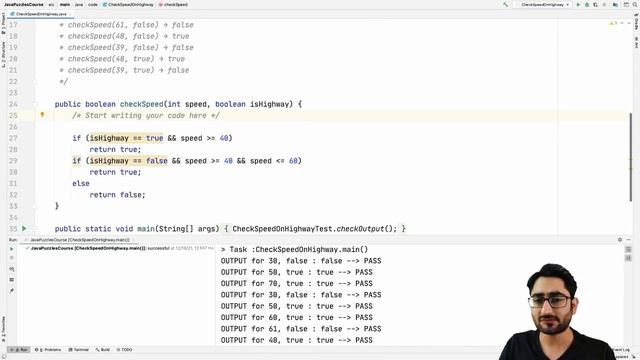Click line number 29 in the gutter

tap(13, 161)
